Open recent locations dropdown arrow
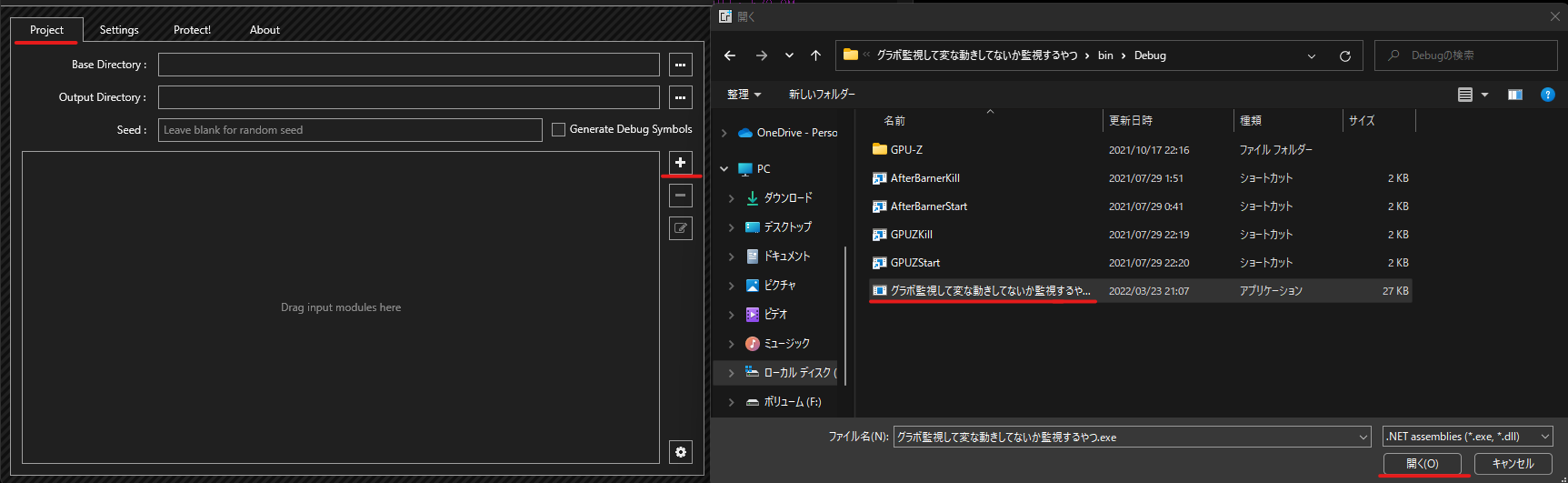 789,55
